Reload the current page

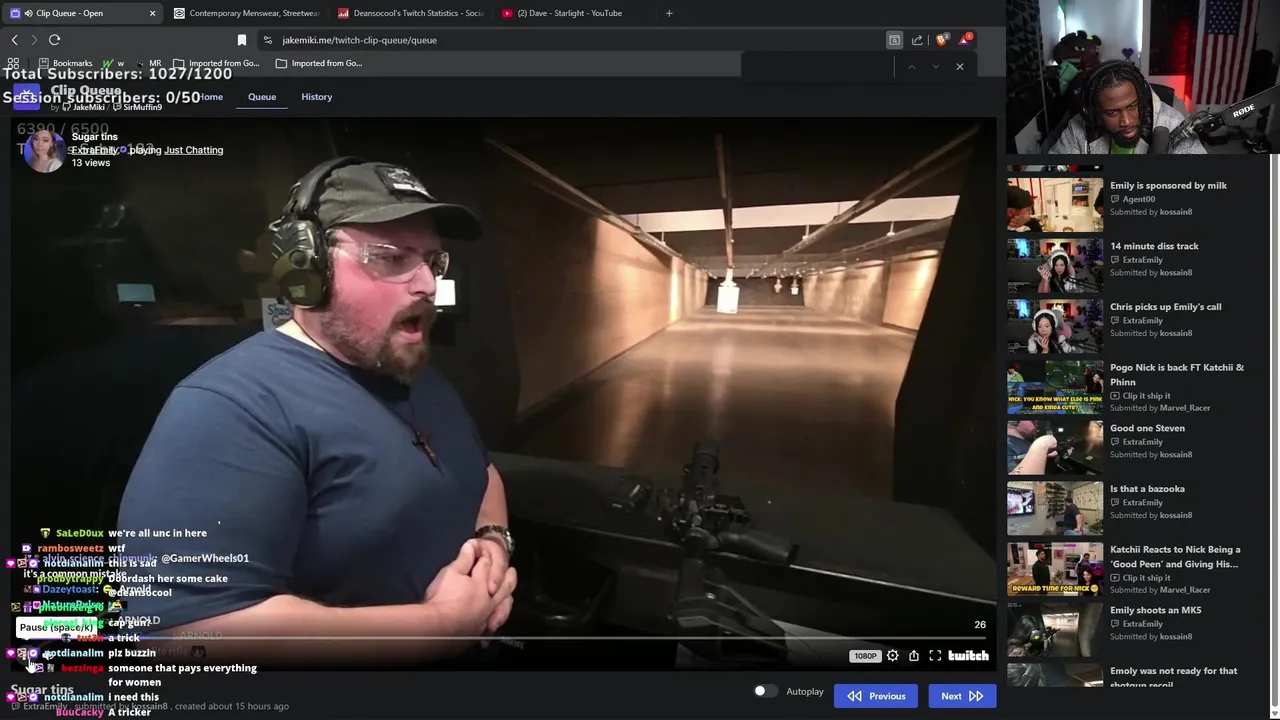[x=54, y=40]
